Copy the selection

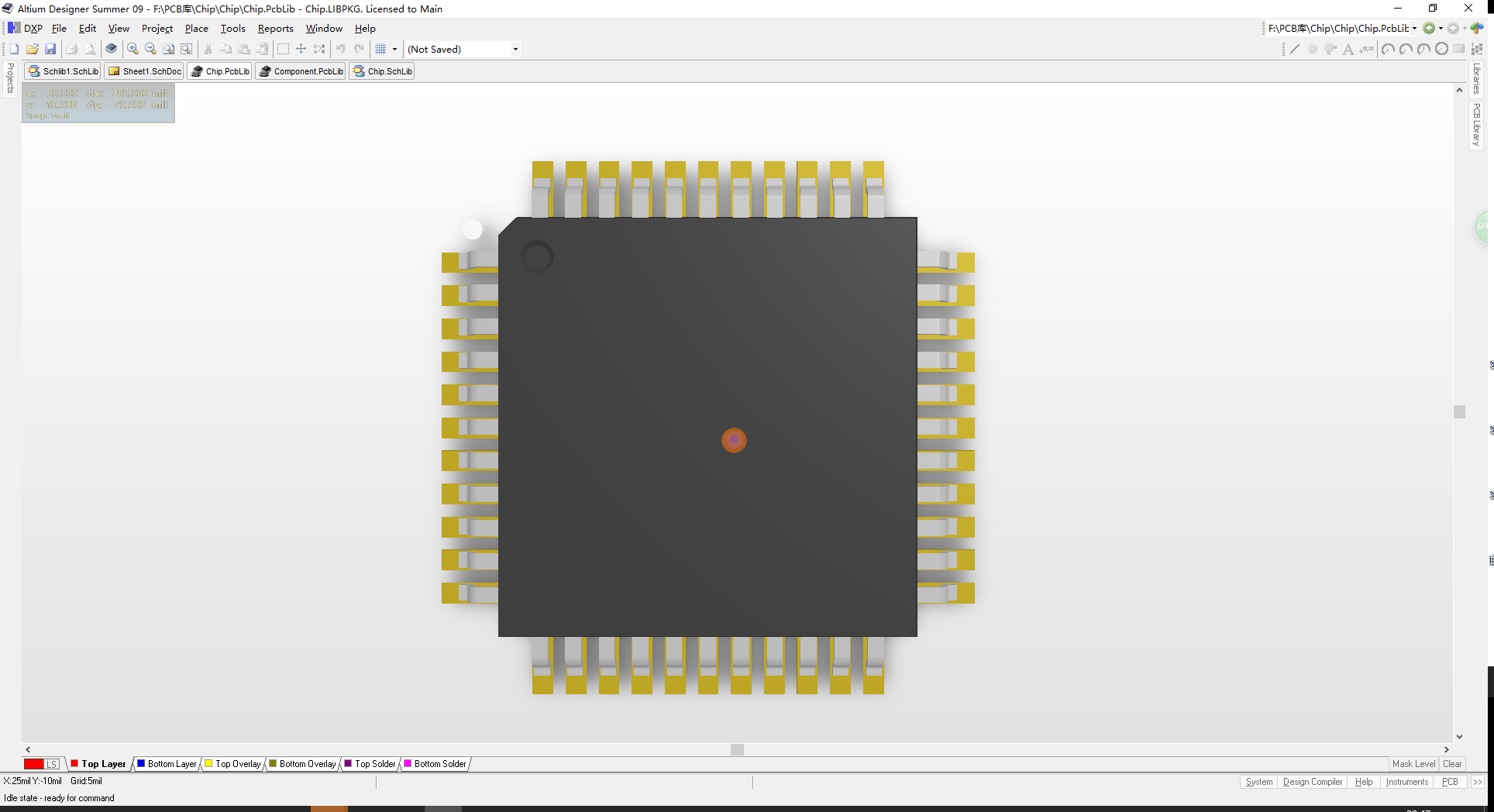click(x=226, y=49)
